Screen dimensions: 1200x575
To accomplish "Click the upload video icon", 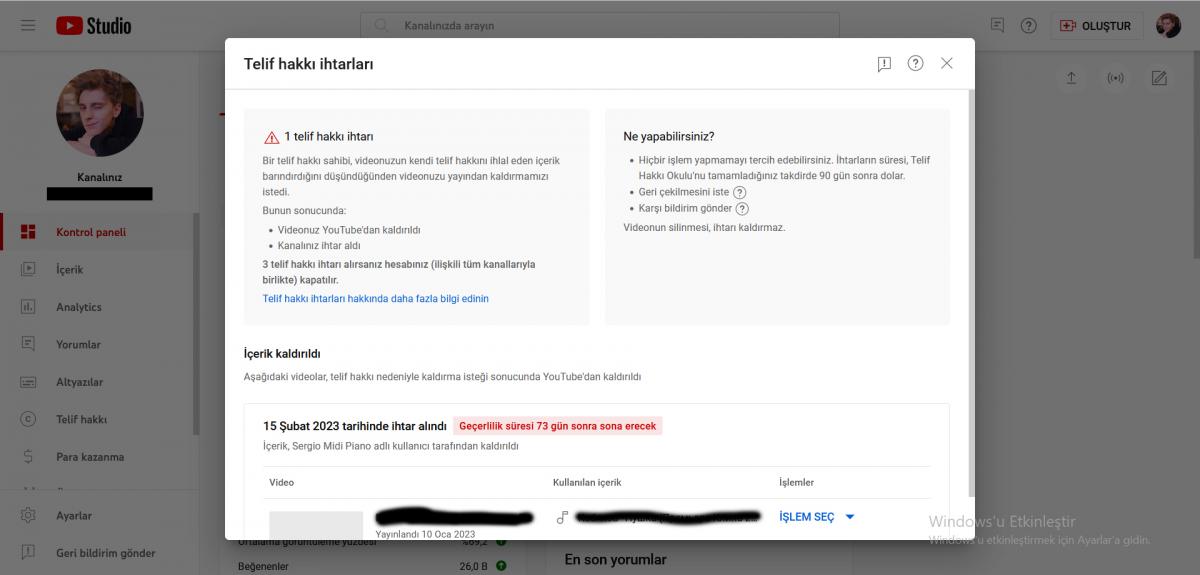I will [x=1071, y=78].
